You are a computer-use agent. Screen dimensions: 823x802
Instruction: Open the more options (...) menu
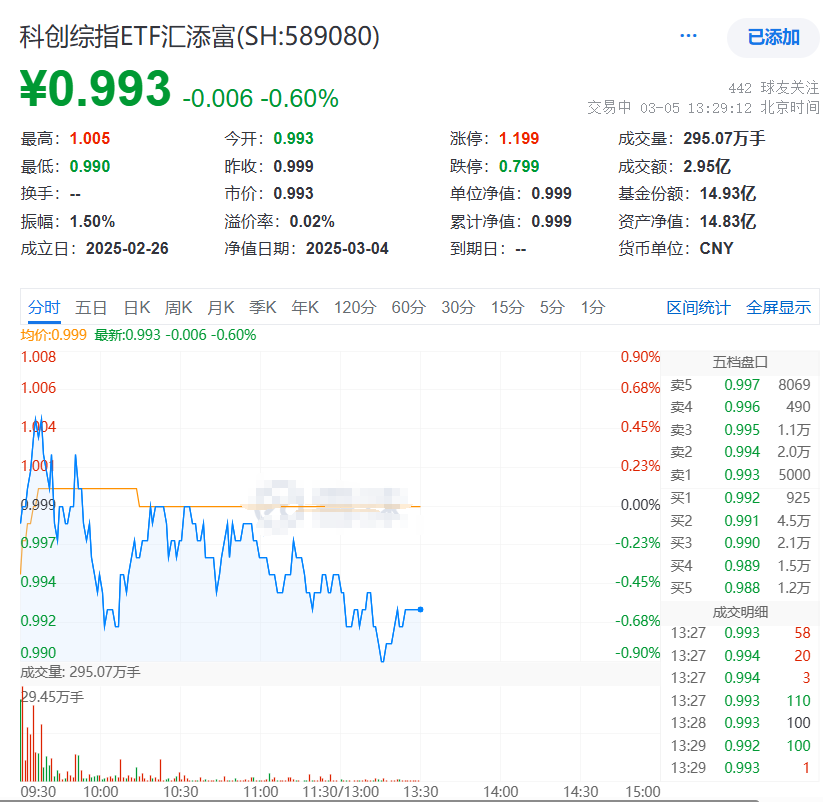[688, 33]
